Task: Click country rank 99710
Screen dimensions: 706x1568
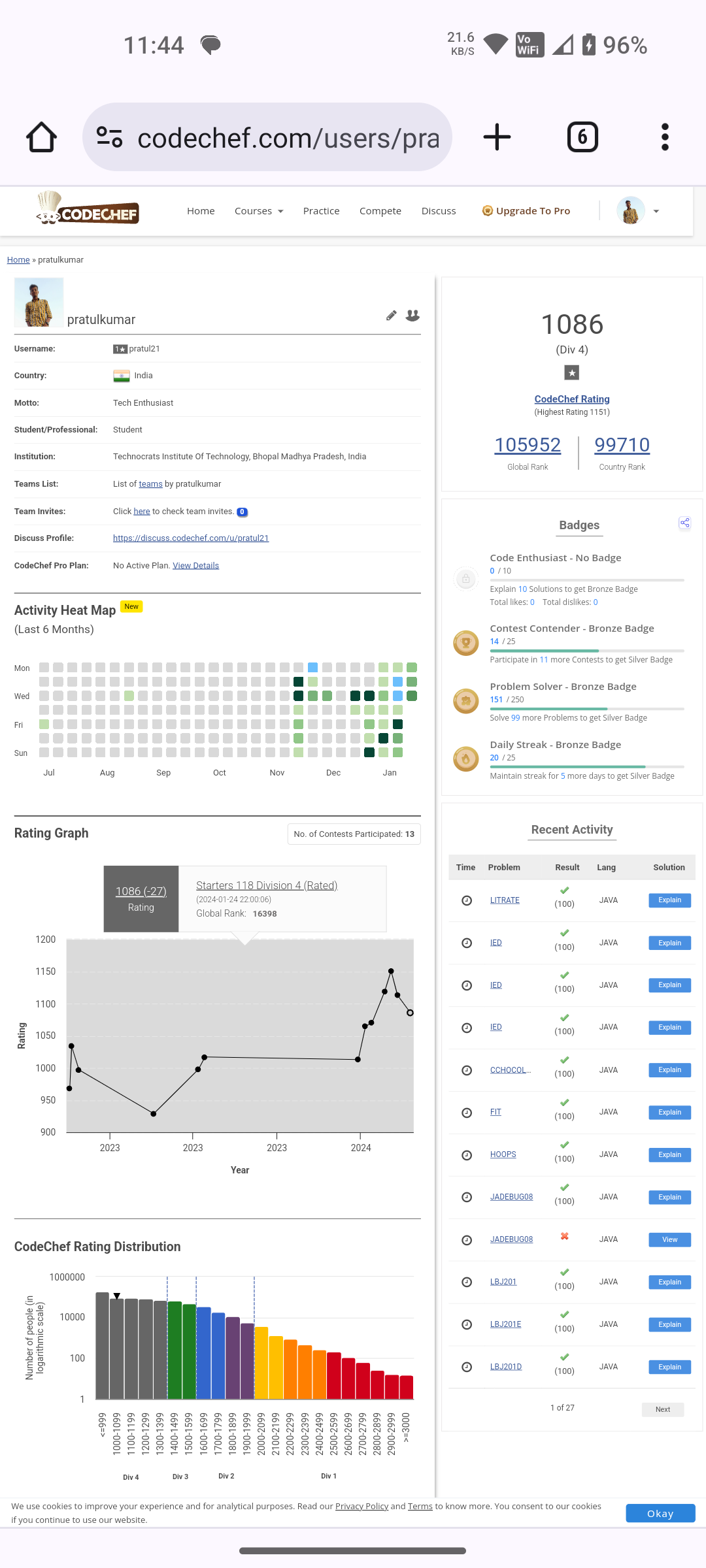Action: [x=622, y=445]
